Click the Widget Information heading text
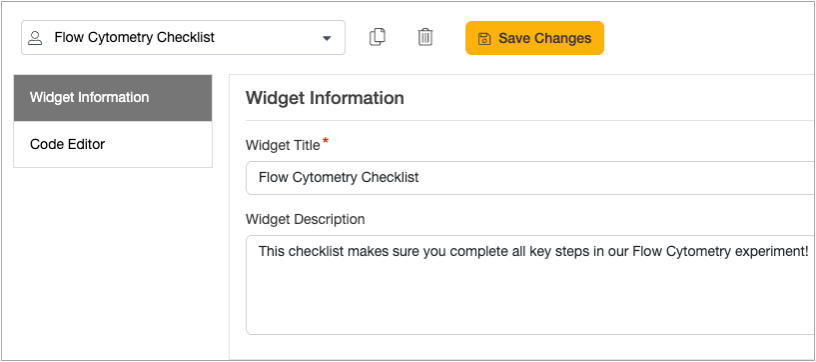816x362 pixels. pos(325,98)
